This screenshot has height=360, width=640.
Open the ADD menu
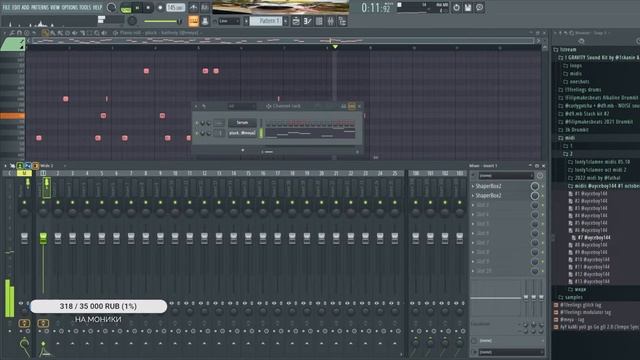tap(25, 7)
